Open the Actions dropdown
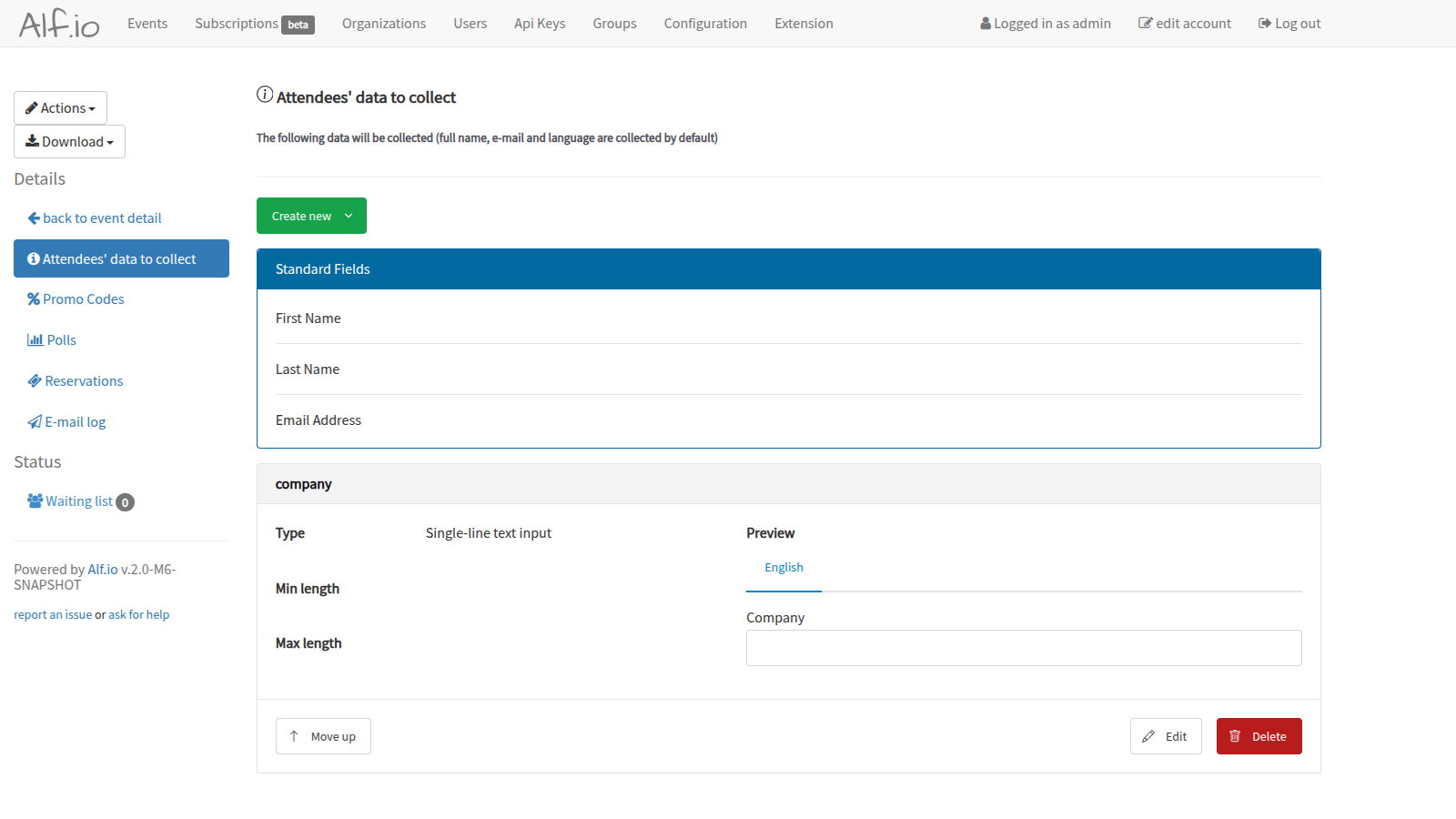Viewport: 1456px width, 819px height. [x=60, y=108]
